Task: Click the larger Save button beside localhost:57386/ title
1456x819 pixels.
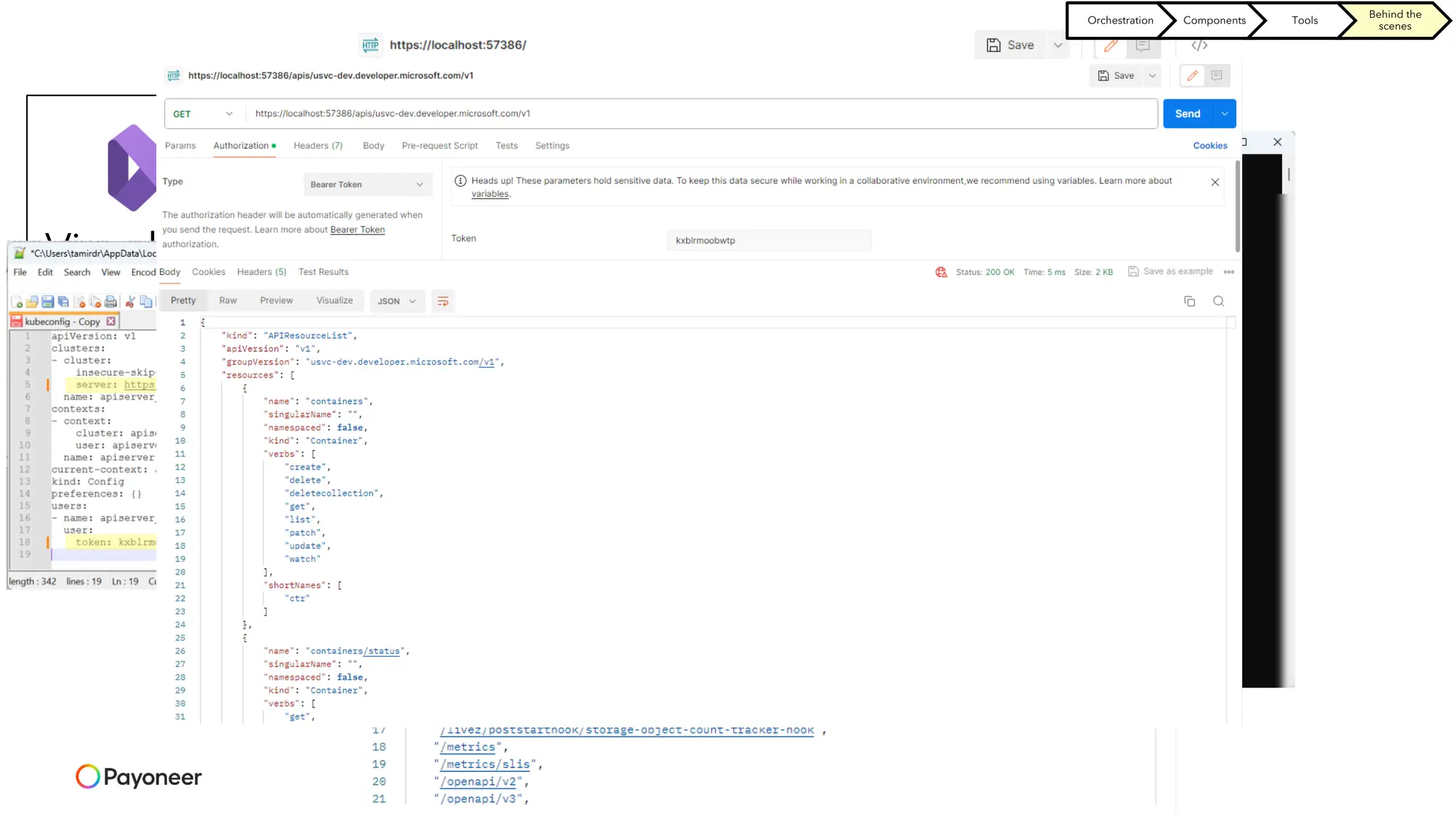Action: pos(1010,45)
